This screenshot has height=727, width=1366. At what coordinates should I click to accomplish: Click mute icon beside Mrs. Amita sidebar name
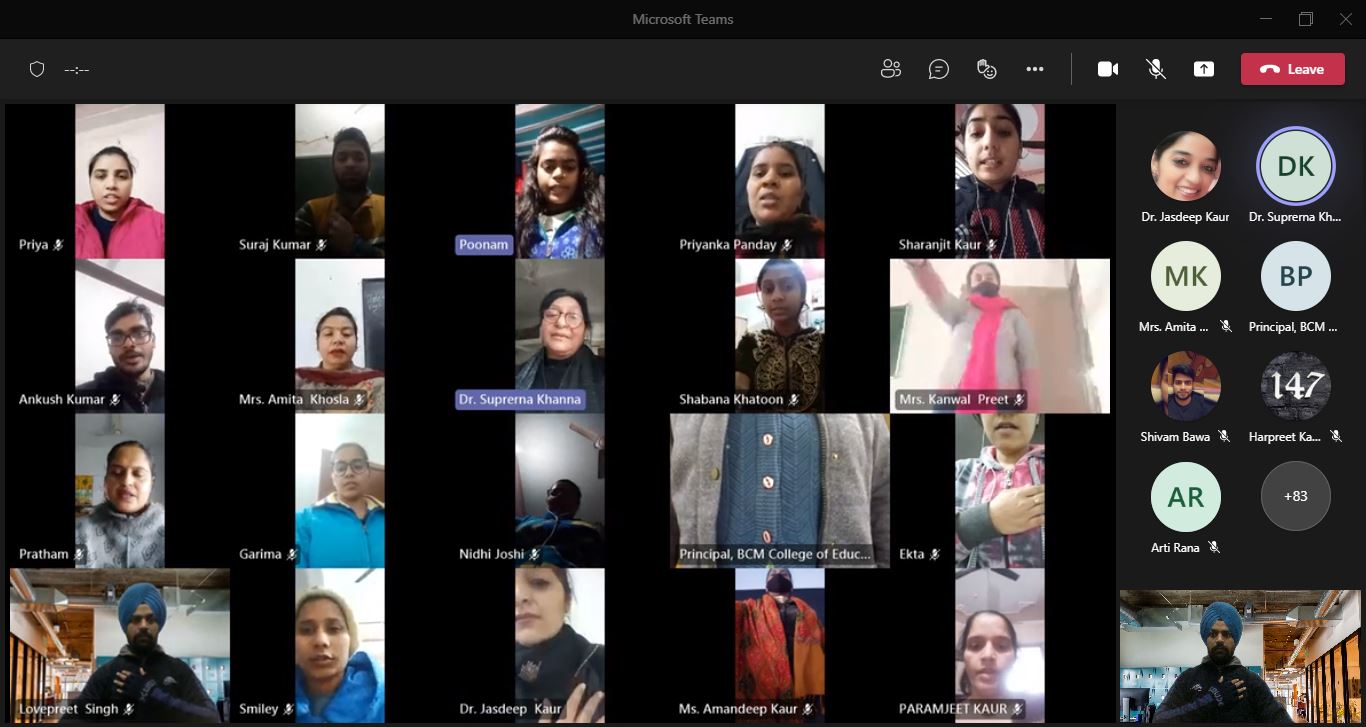(1226, 327)
